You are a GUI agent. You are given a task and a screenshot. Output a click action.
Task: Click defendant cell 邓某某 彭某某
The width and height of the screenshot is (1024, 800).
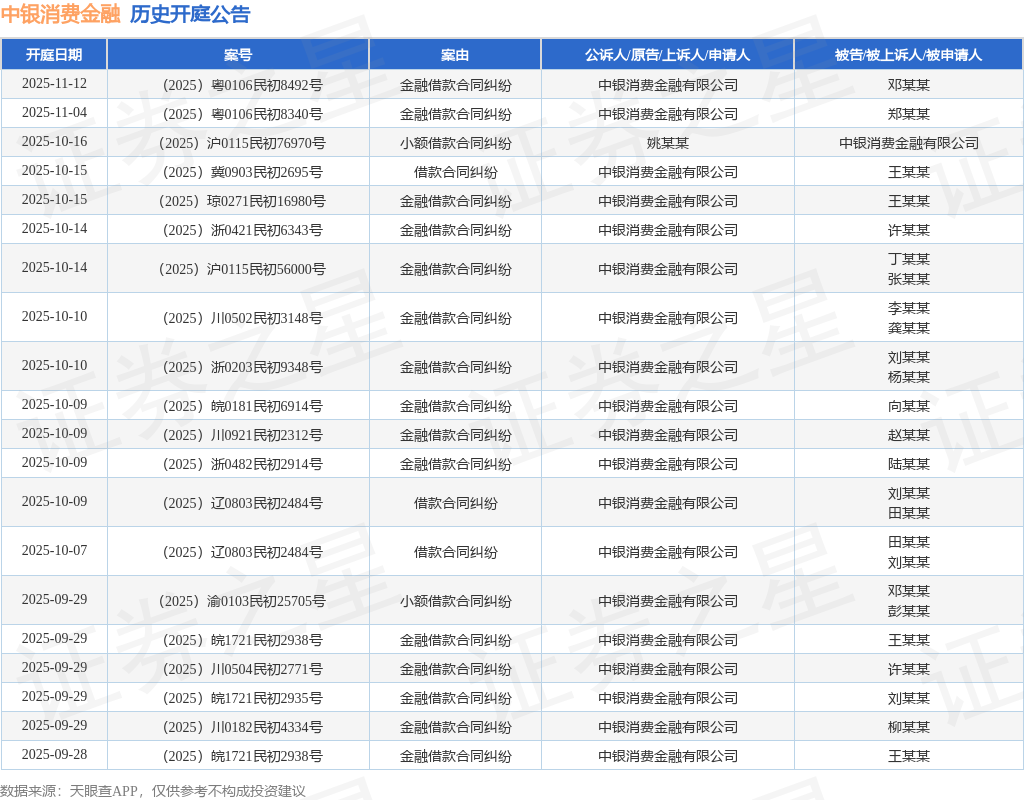tap(908, 601)
